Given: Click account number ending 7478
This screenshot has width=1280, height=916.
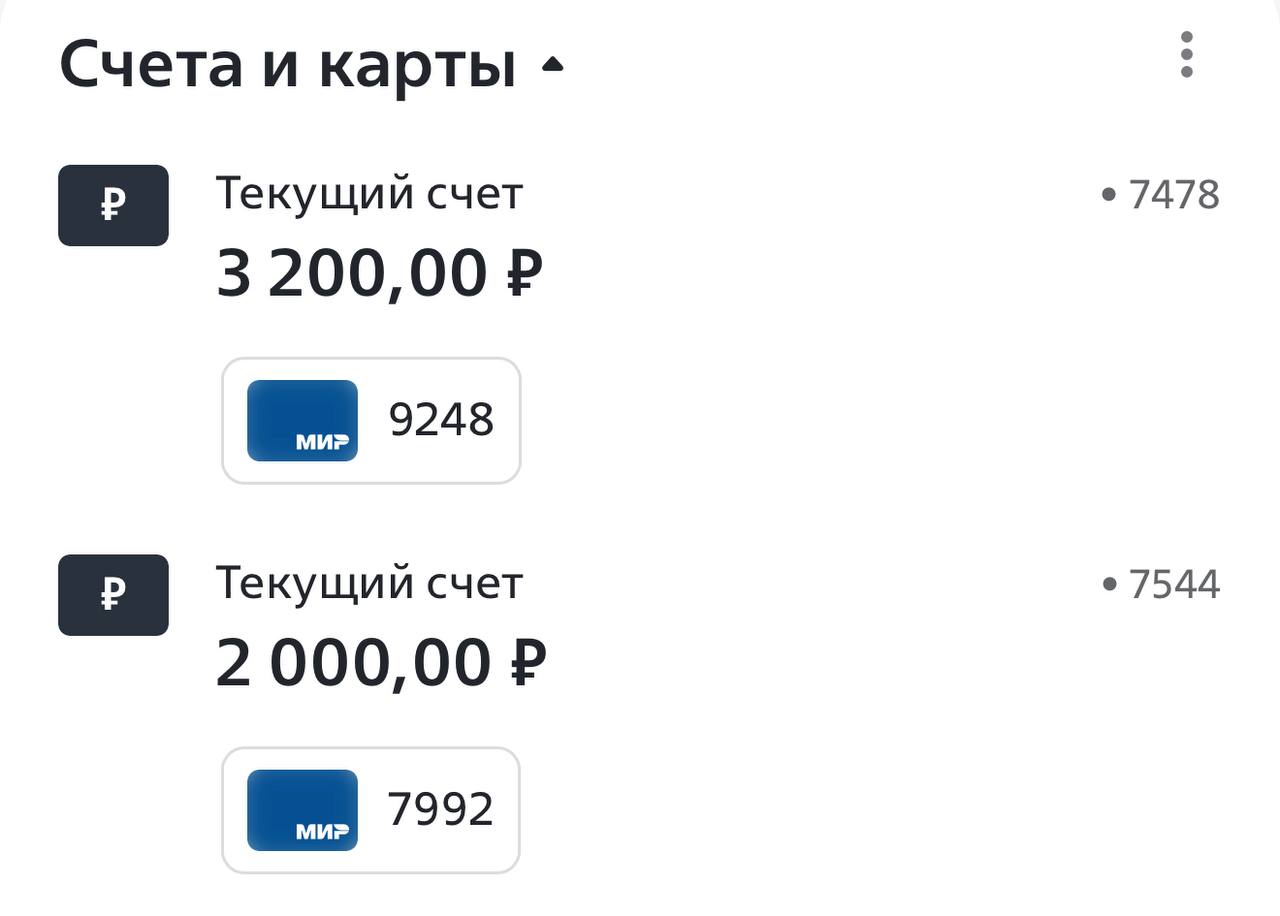Looking at the screenshot, I should point(1174,195).
